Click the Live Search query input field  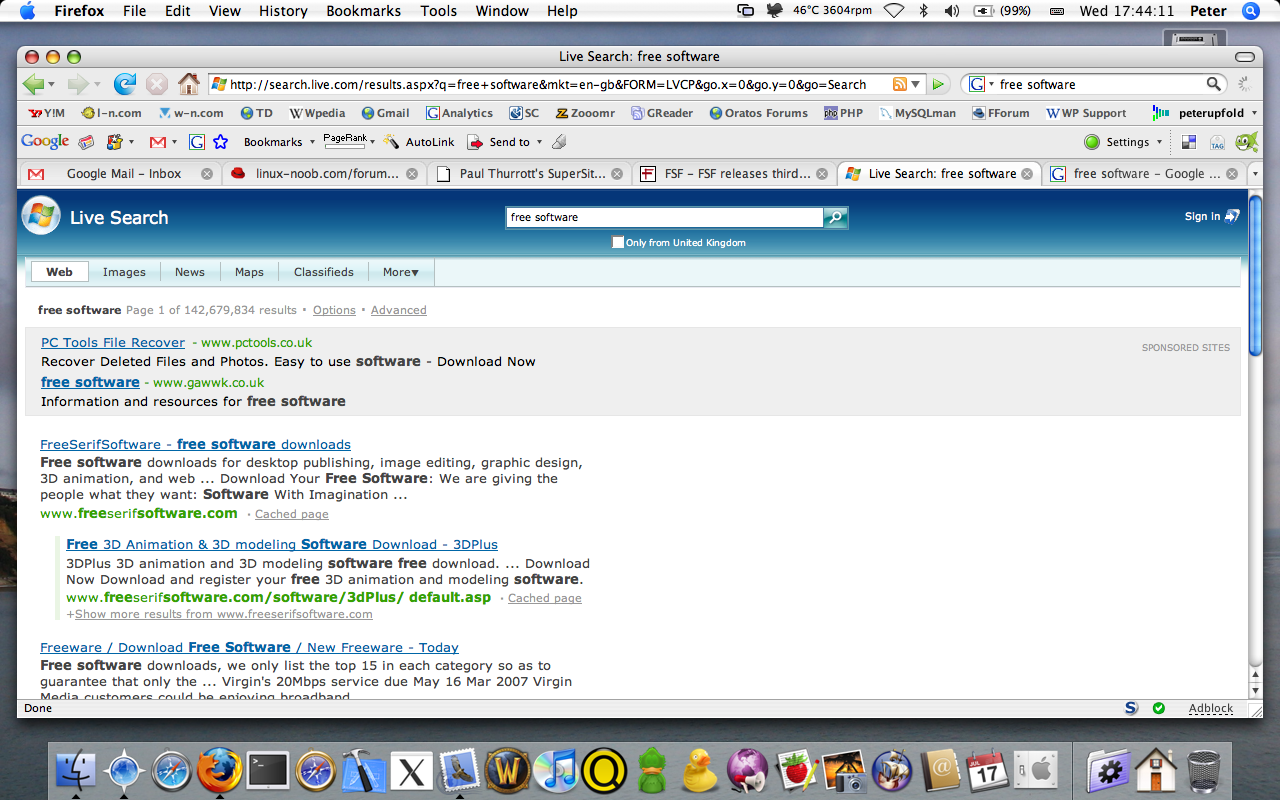pos(665,217)
